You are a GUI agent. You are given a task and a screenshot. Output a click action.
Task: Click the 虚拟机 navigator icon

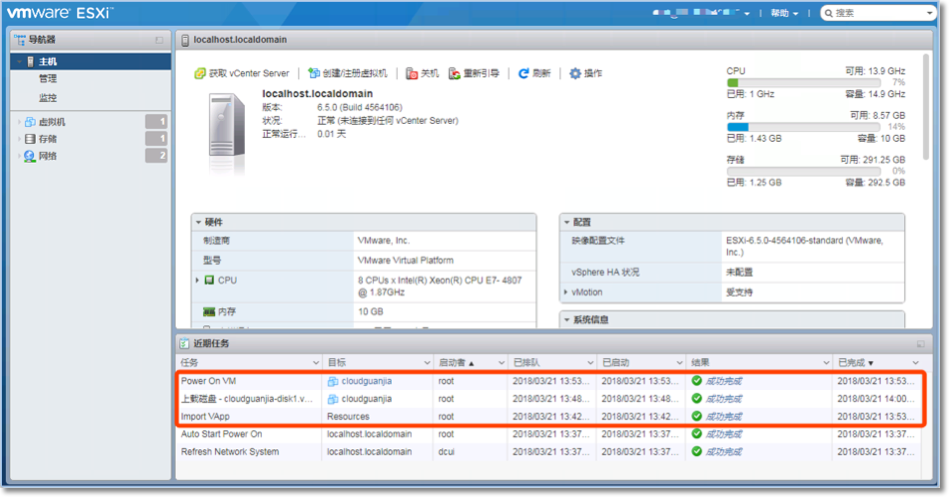coord(30,122)
